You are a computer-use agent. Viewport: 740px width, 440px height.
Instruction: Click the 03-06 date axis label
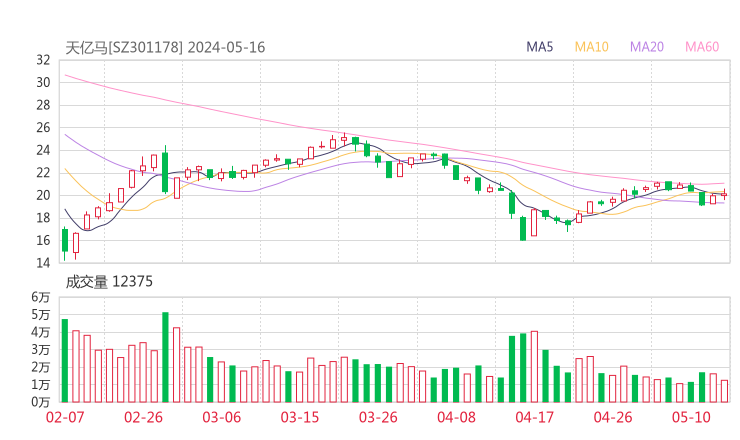pos(222,417)
